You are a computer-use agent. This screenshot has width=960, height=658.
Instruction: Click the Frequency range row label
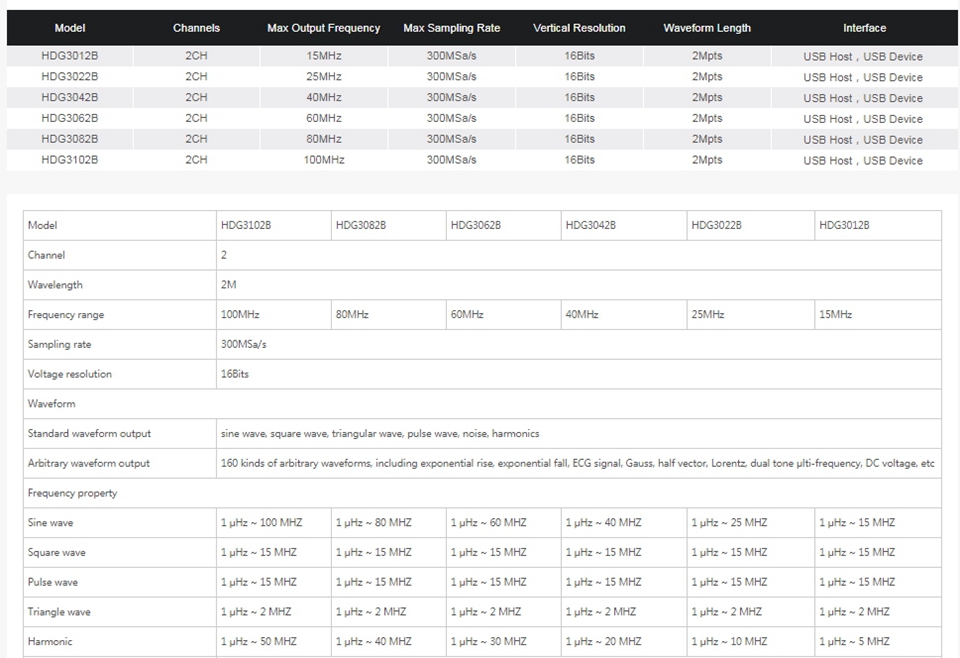coord(66,315)
